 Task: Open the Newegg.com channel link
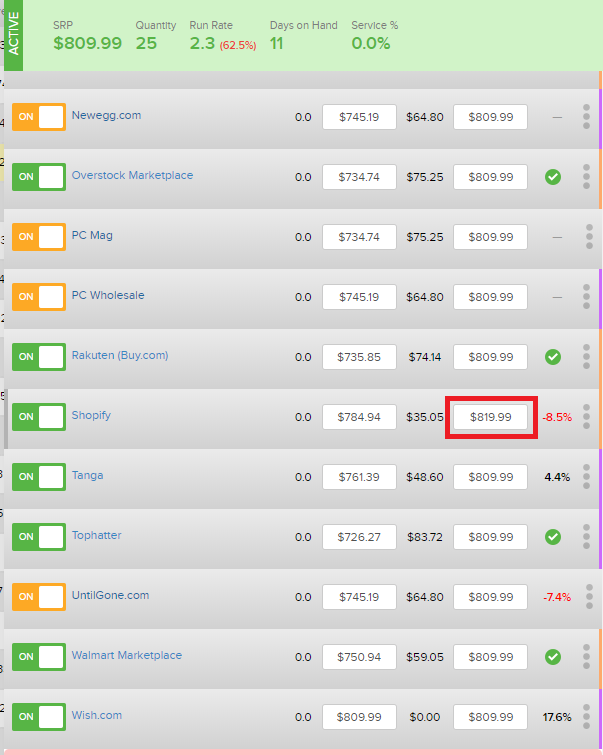[106, 115]
